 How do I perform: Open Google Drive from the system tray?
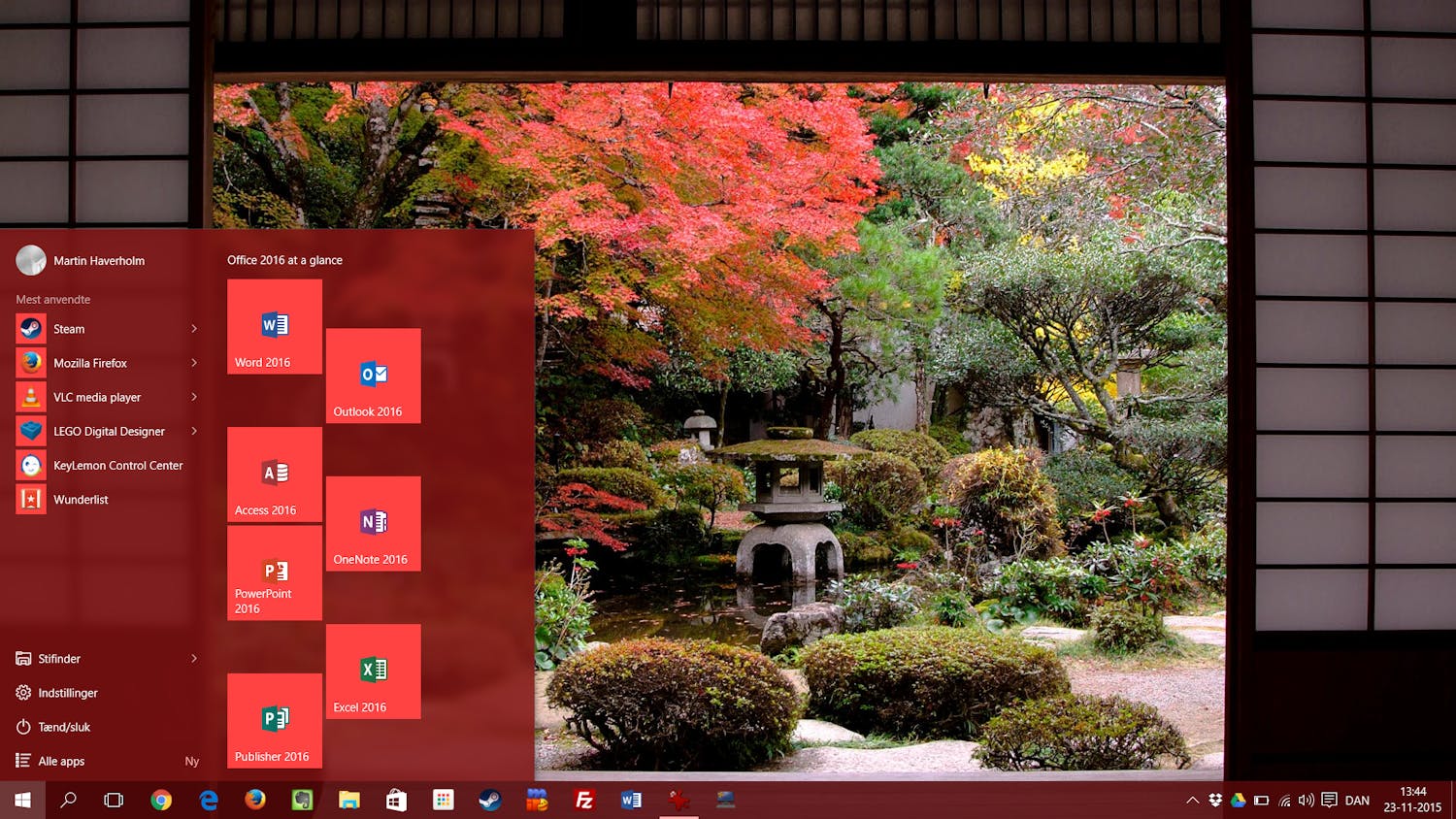coord(1238,801)
